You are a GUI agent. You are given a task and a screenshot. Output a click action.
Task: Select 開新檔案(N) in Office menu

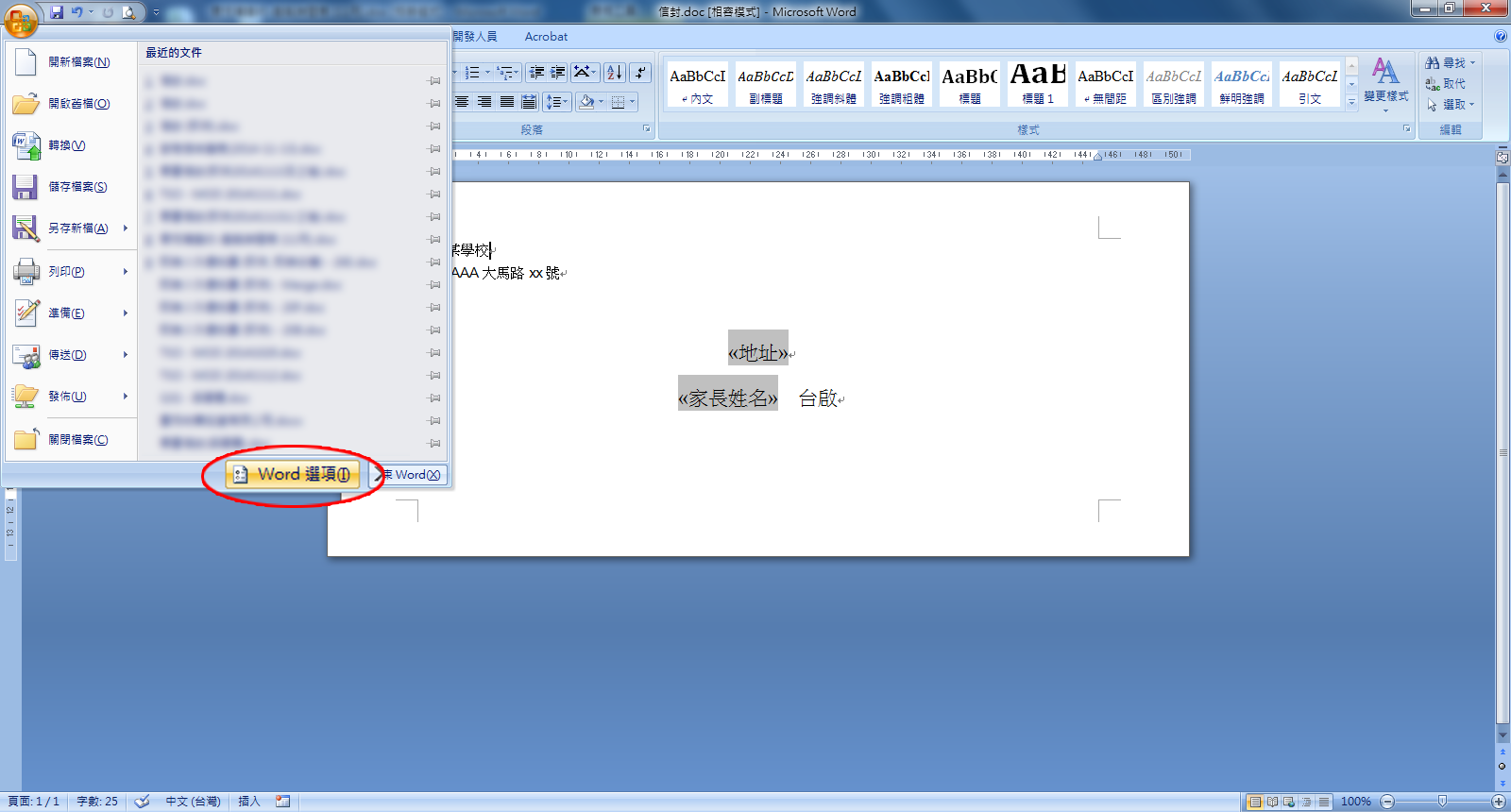[71, 62]
